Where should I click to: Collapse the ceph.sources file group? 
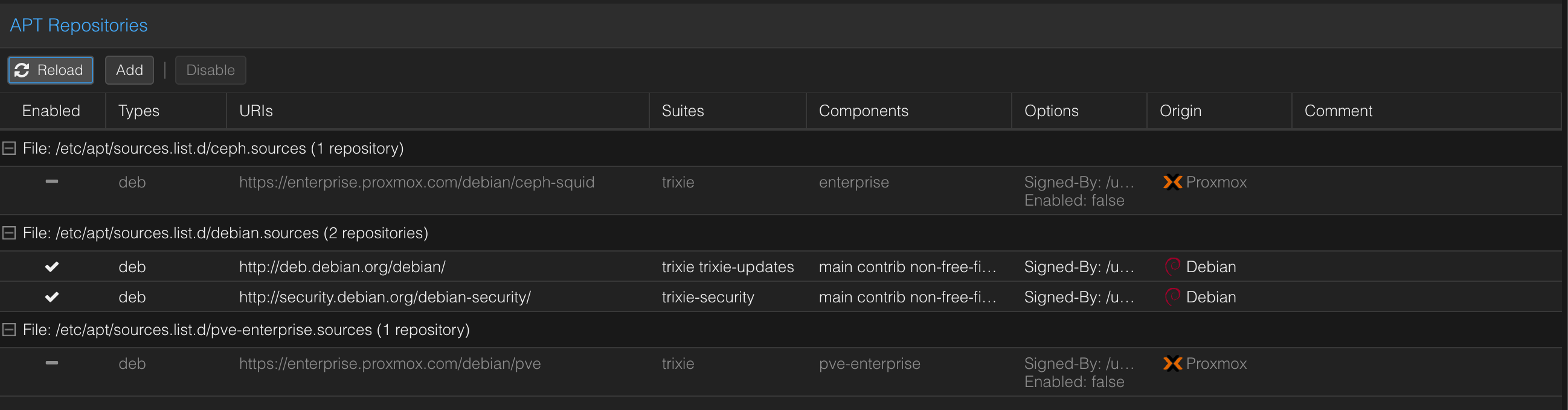(9, 148)
